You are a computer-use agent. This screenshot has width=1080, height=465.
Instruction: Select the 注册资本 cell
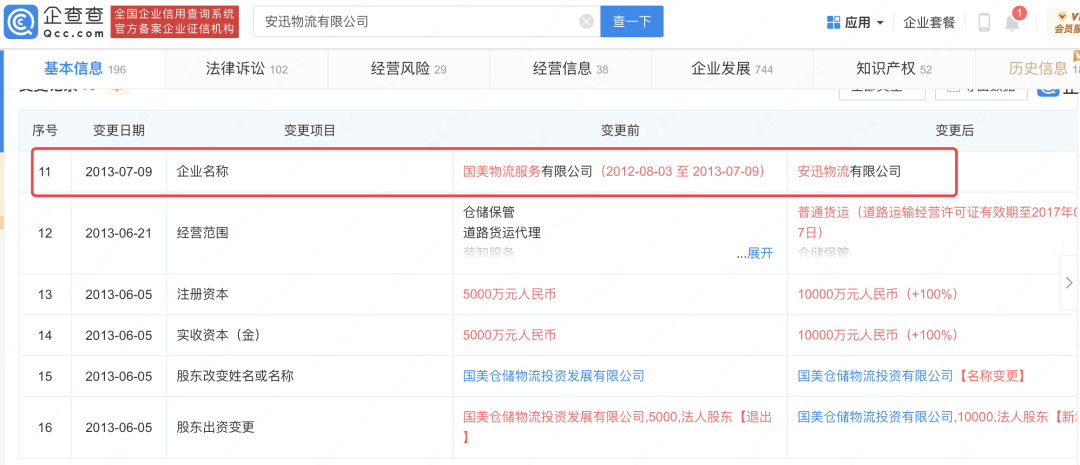click(310, 294)
